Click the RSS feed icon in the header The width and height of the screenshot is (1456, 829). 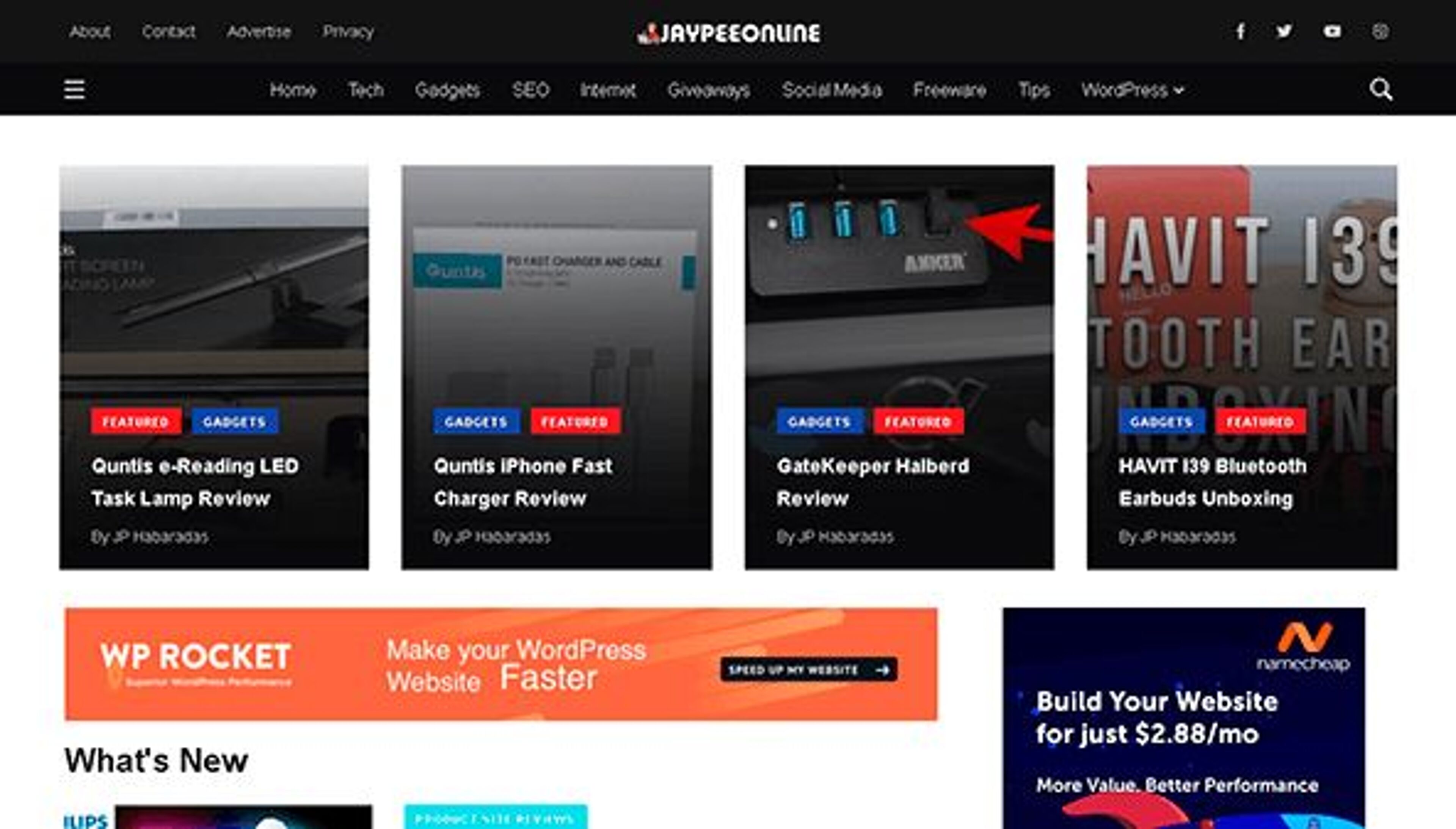coord(1380,32)
